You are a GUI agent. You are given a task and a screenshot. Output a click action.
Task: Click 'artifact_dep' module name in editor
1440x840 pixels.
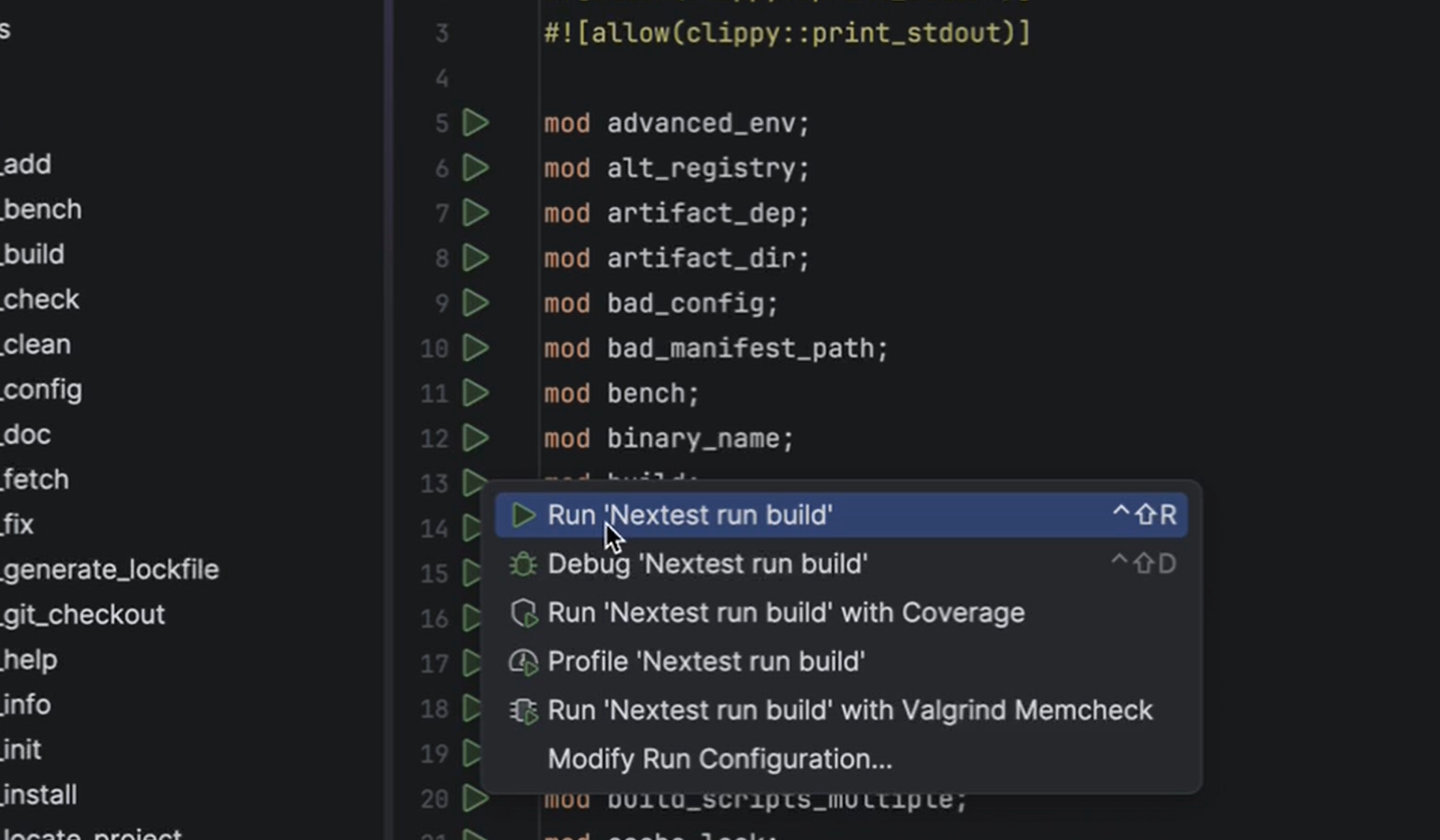701,214
